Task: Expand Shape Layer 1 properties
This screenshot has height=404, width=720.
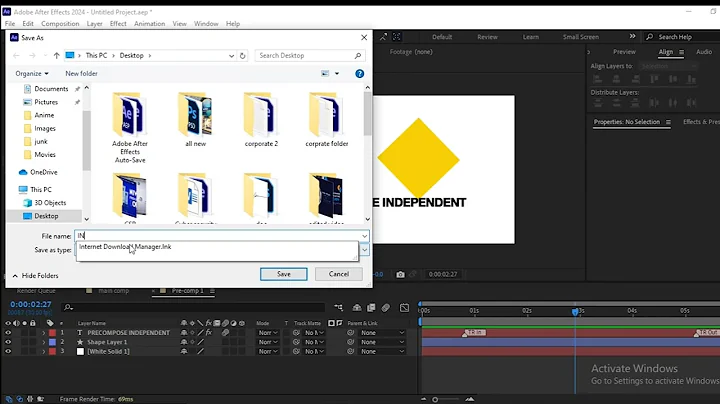Action: pyautogui.click(x=44, y=342)
